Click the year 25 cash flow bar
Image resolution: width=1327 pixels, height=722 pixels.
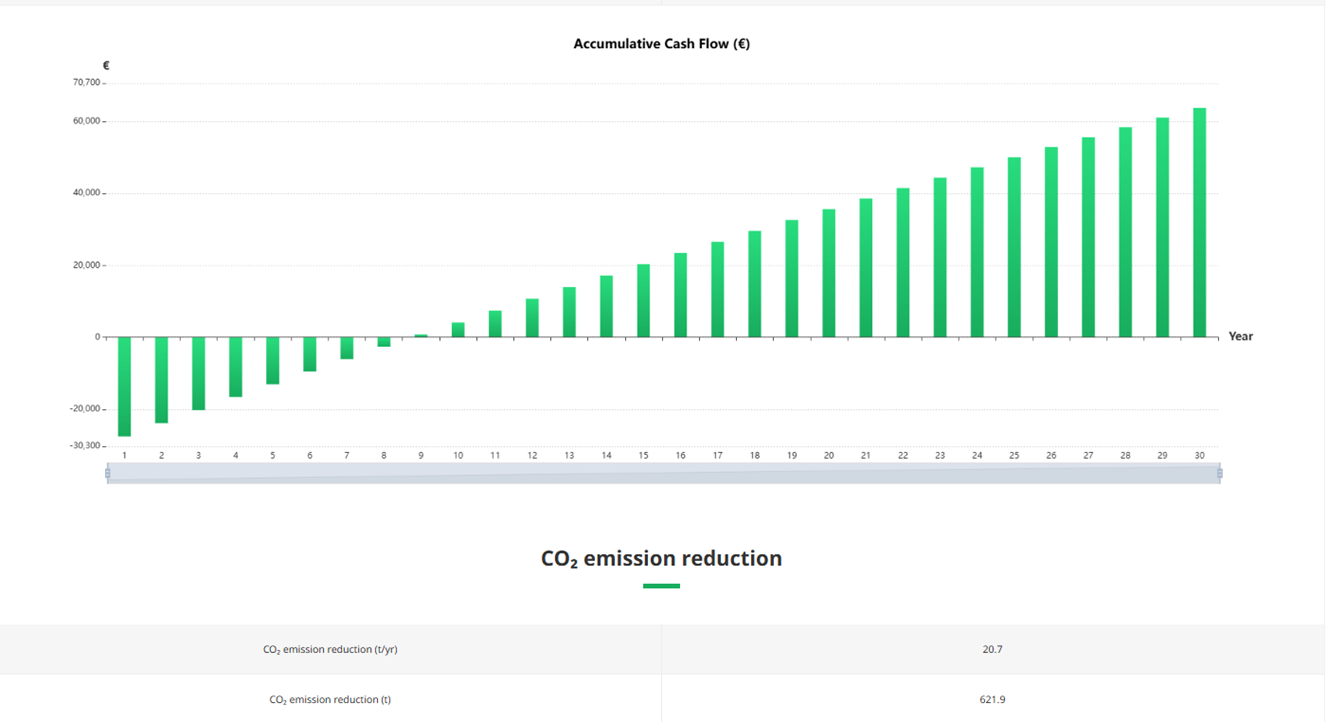coord(1014,247)
